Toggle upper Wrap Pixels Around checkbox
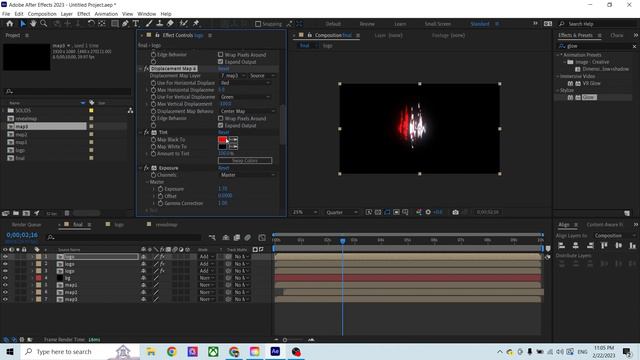The height and width of the screenshot is (360, 640). [x=220, y=54]
